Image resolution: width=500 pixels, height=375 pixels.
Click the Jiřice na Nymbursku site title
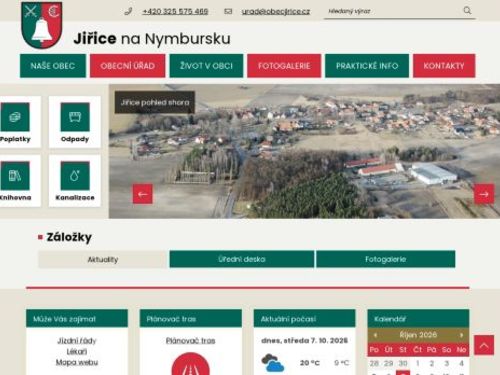[152, 39]
